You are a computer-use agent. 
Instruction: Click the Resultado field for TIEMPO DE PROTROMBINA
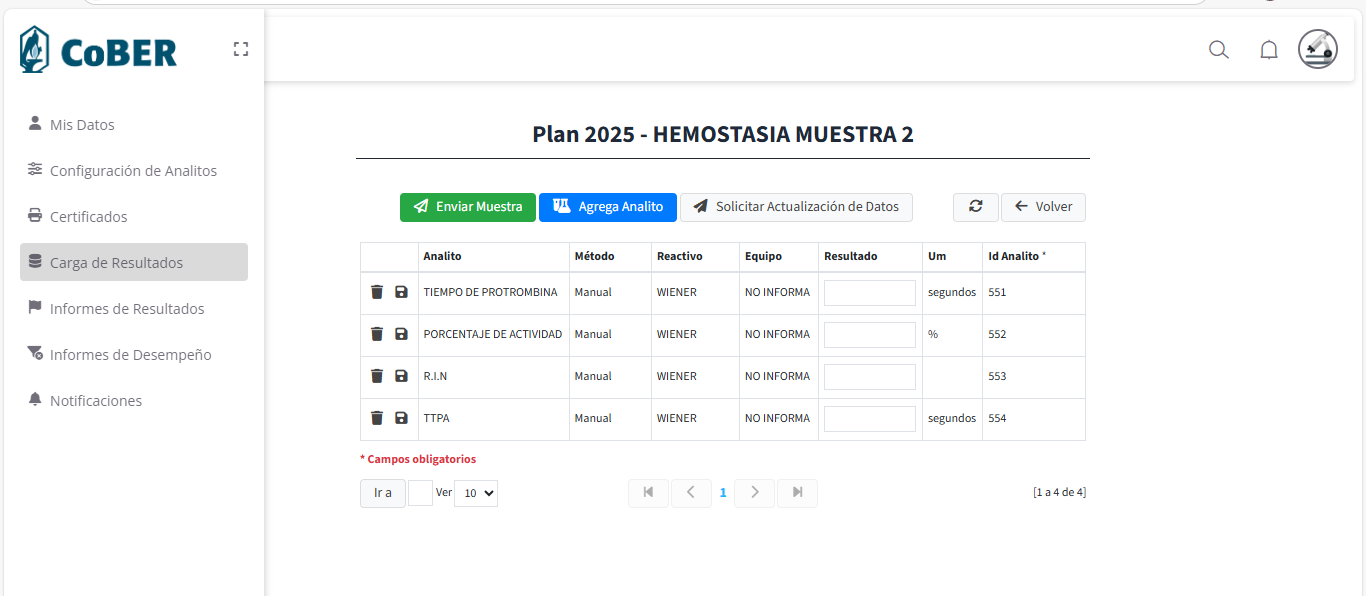(x=869, y=293)
